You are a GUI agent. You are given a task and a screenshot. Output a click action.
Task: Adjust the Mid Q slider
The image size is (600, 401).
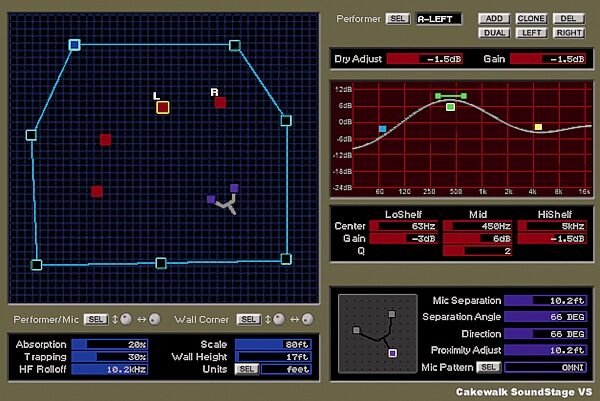477,251
